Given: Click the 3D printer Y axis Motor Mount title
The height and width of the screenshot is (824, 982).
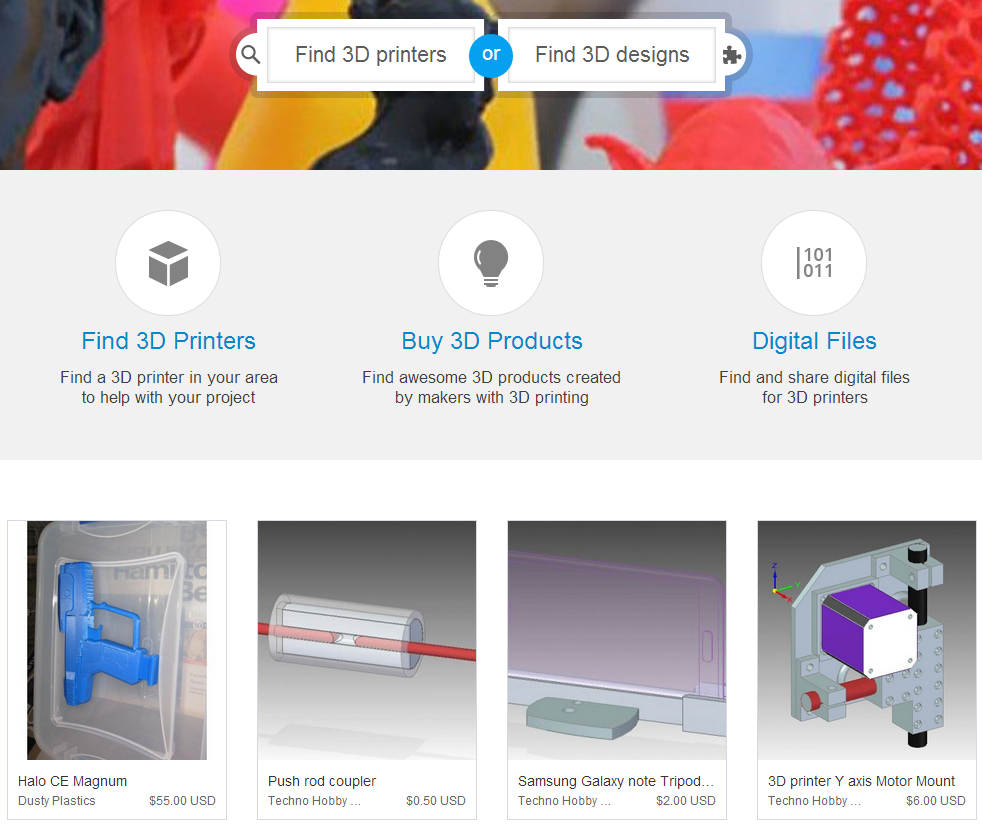Looking at the screenshot, I should [x=861, y=781].
